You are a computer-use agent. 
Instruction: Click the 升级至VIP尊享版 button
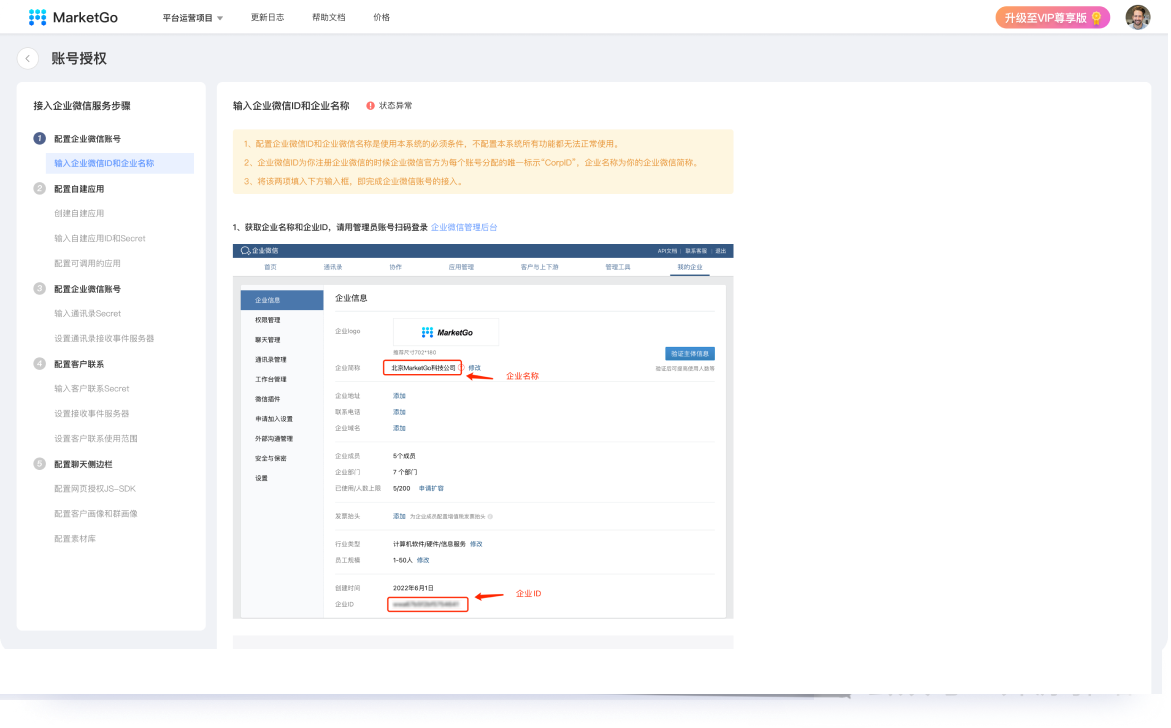pos(1052,18)
